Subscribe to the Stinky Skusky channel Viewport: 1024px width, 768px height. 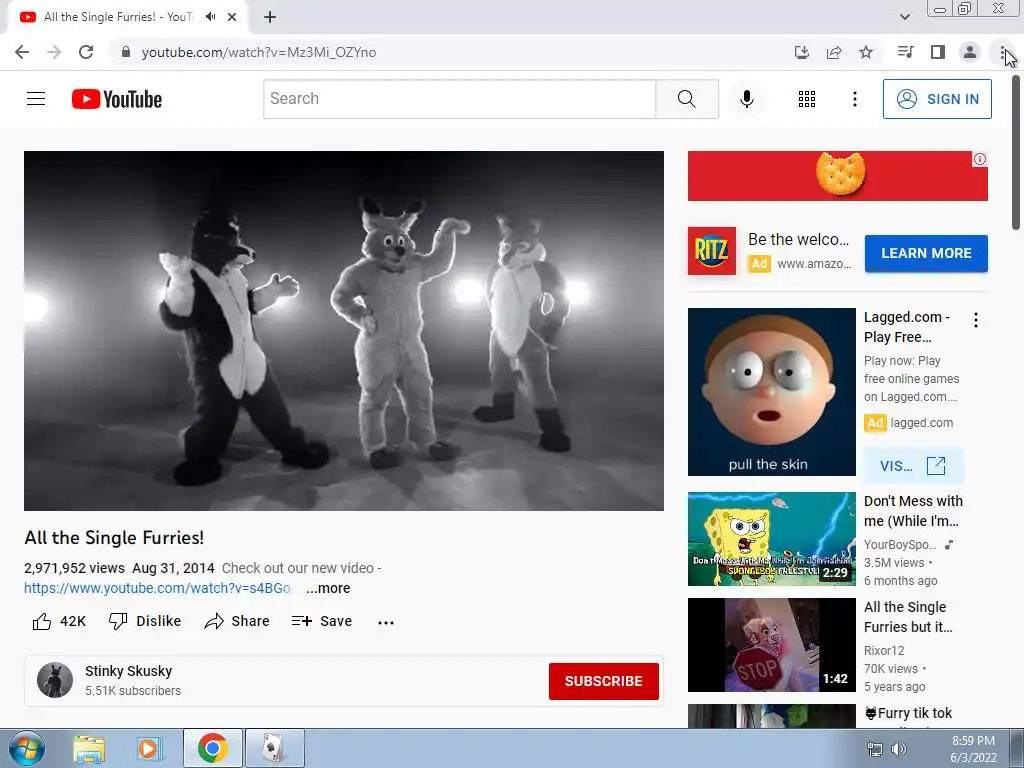pyautogui.click(x=603, y=680)
